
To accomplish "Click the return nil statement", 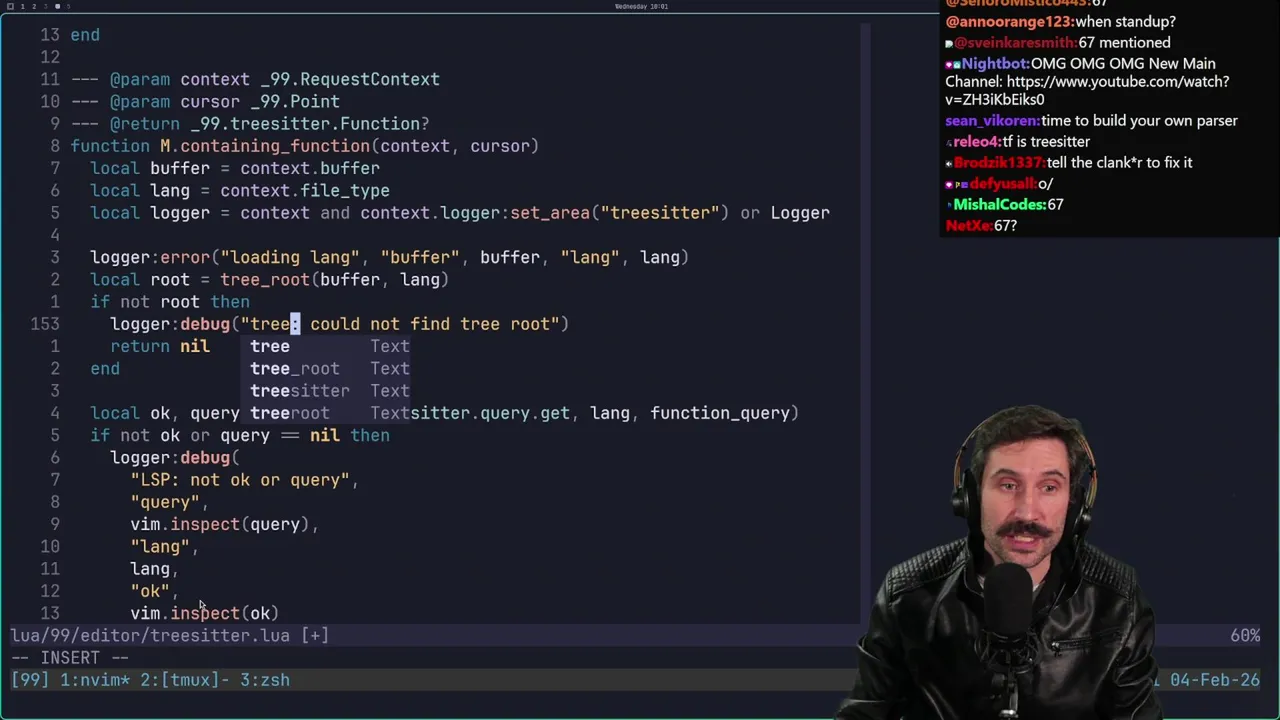I will pyautogui.click(x=160, y=346).
